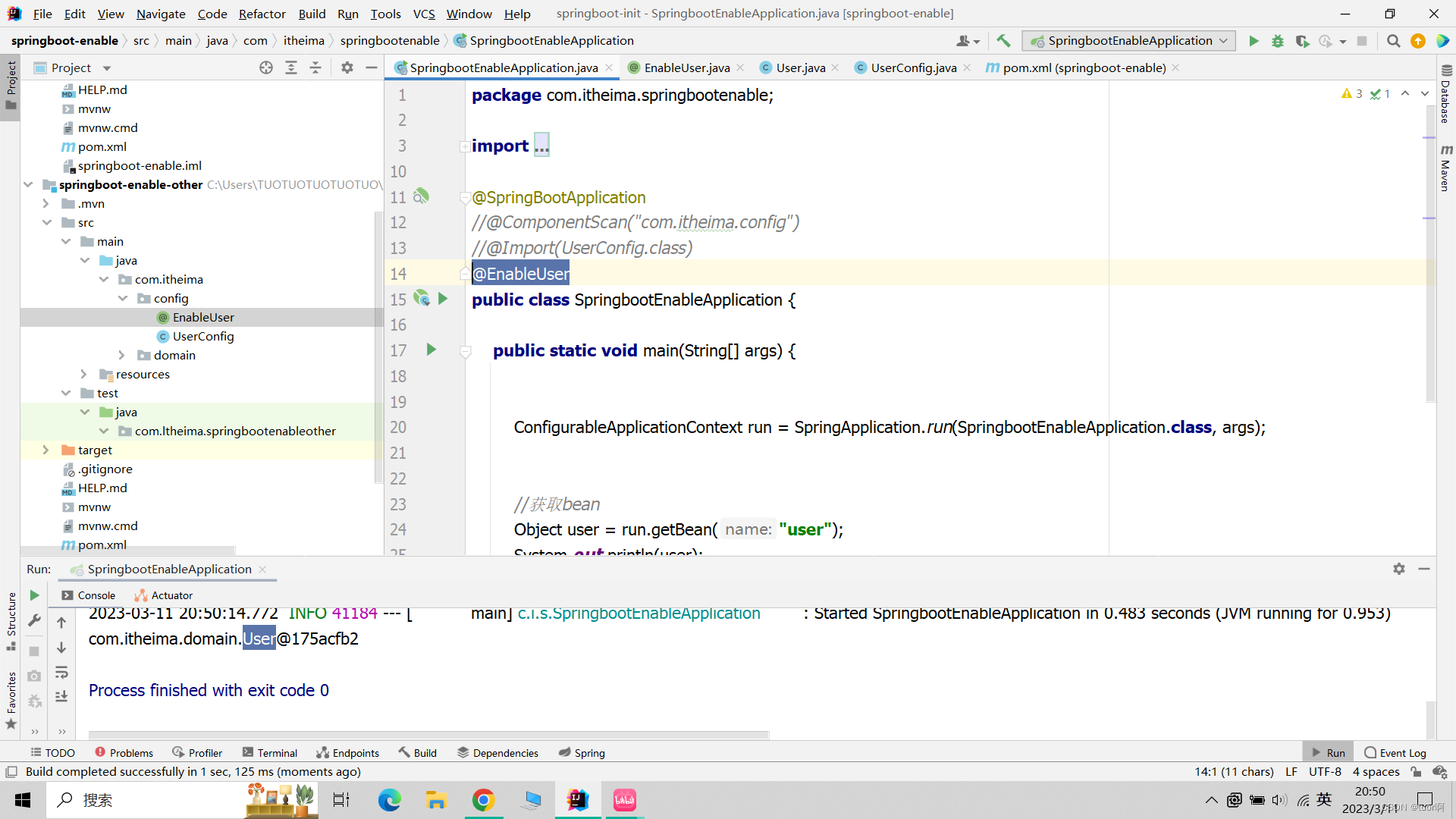Click the green Run button in toolbar
Image resolution: width=1456 pixels, height=819 pixels.
click(x=1254, y=41)
